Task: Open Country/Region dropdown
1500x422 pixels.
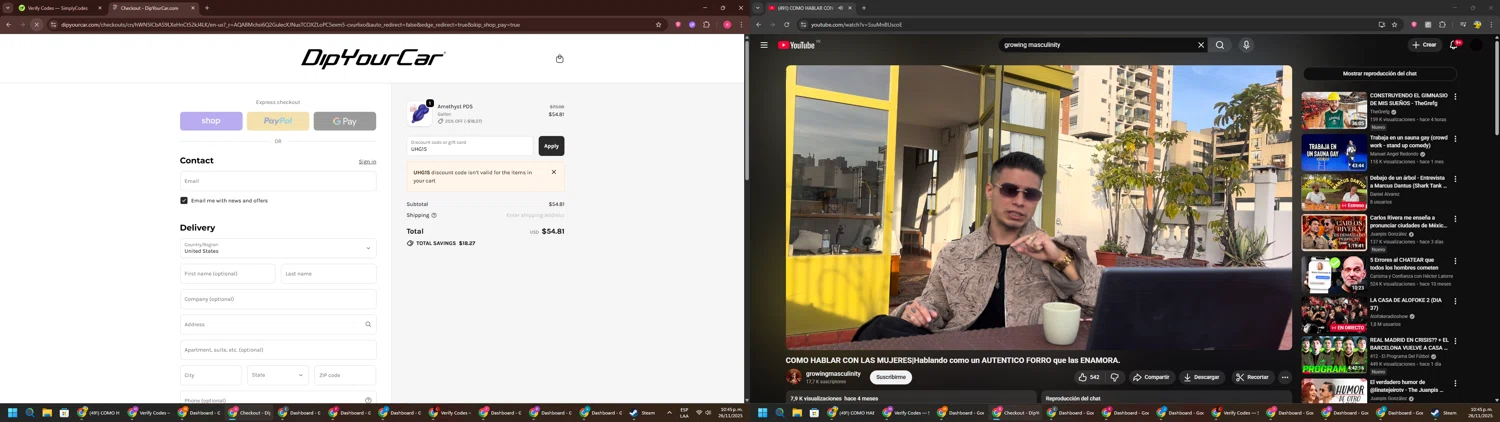Action: pos(278,248)
